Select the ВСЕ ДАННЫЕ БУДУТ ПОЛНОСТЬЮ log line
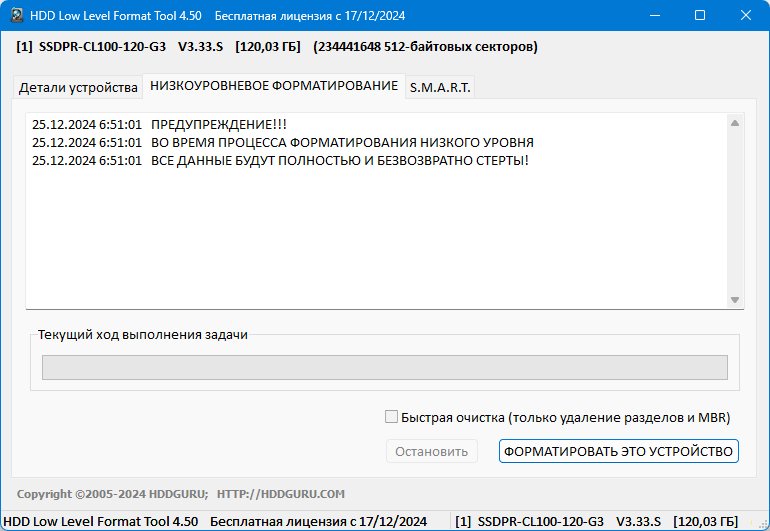This screenshot has height=531, width=770. pos(280,161)
